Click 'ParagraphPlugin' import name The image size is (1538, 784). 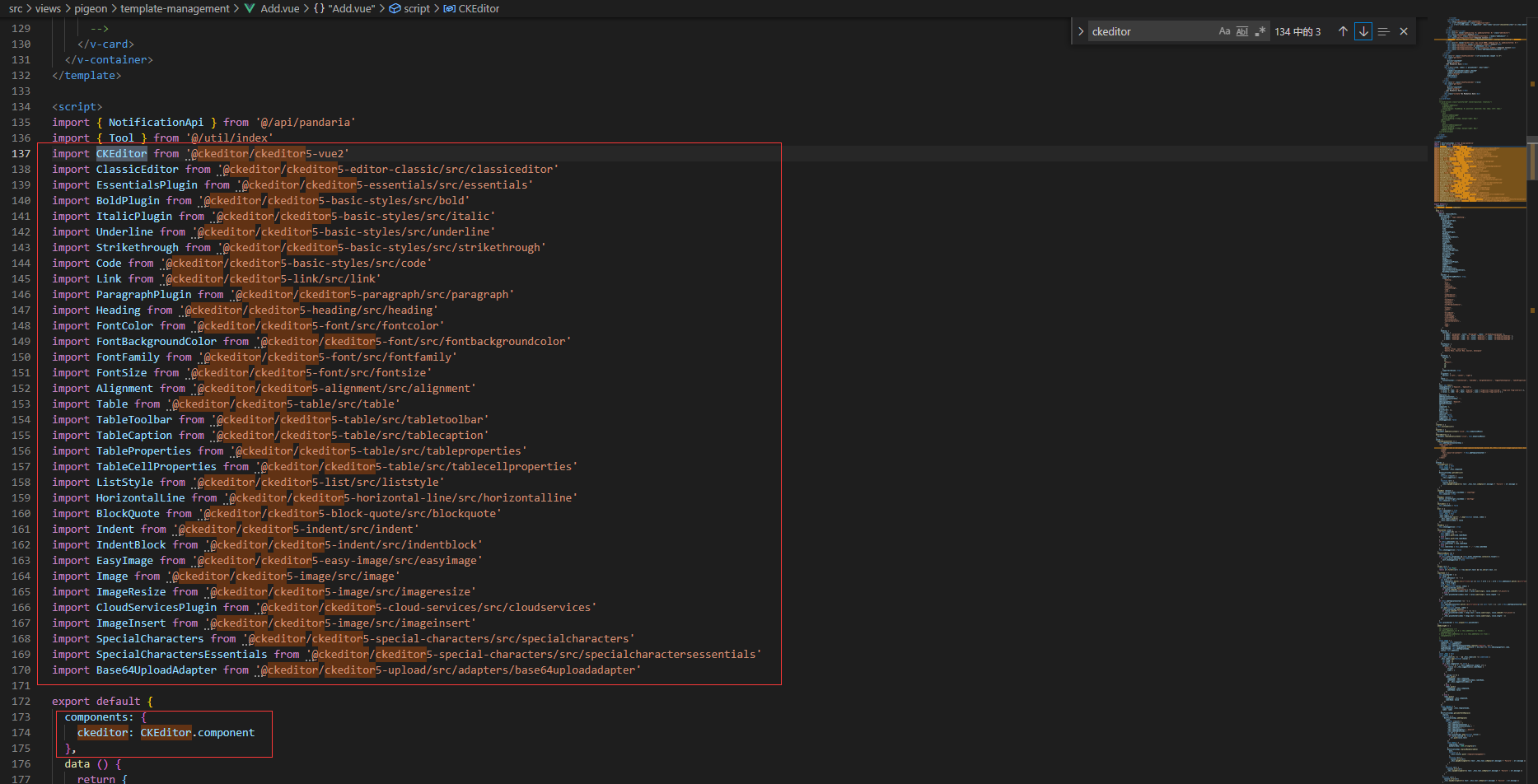point(144,294)
